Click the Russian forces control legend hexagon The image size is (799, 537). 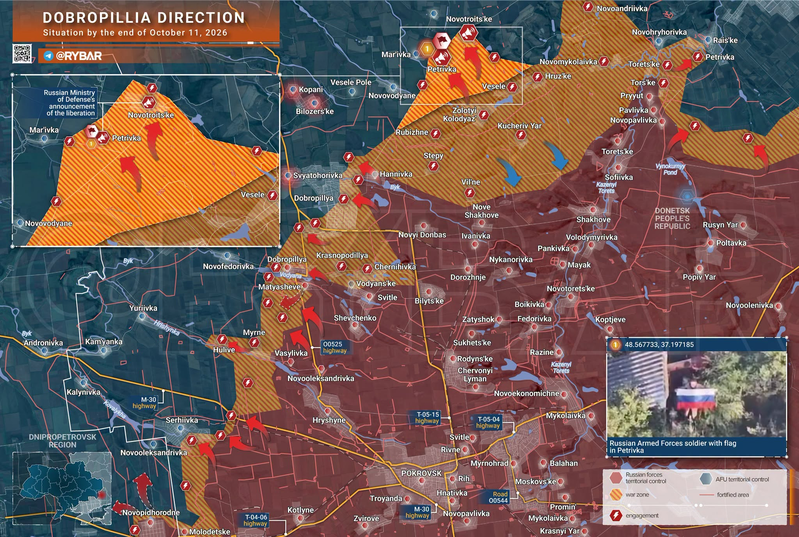617,478
